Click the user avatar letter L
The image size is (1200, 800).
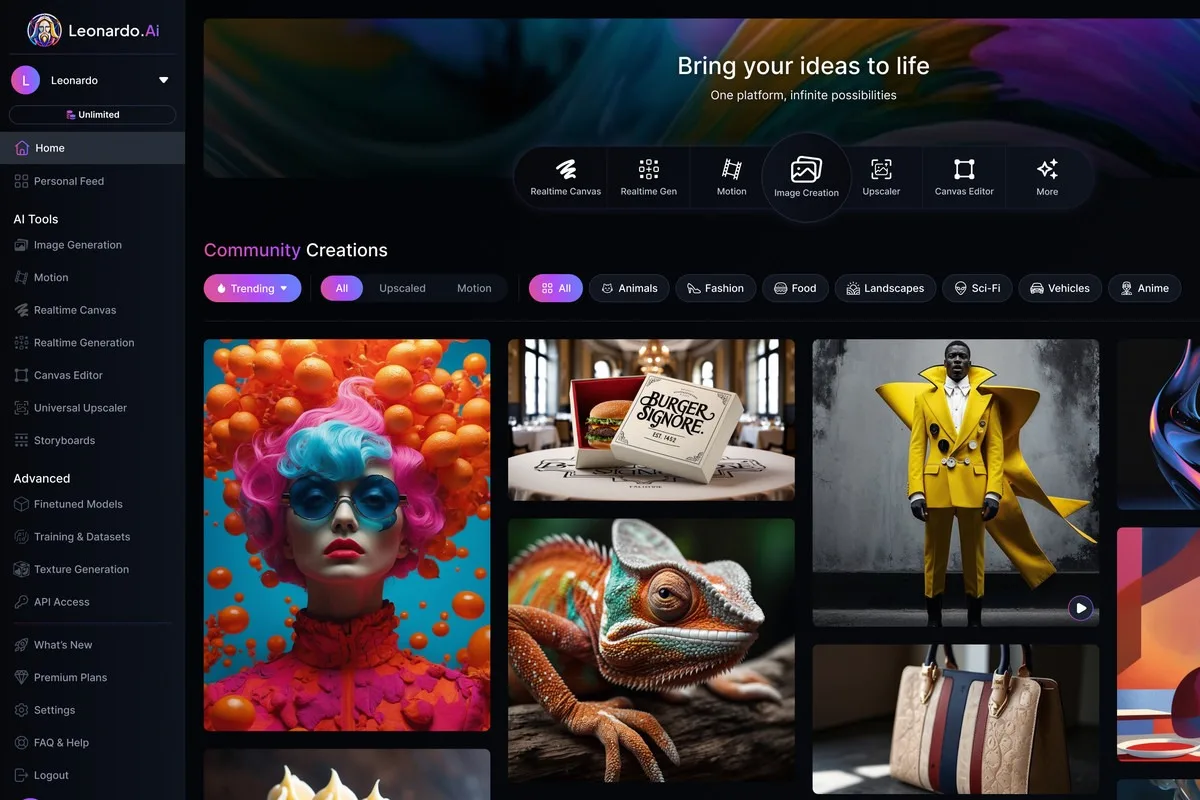25,80
